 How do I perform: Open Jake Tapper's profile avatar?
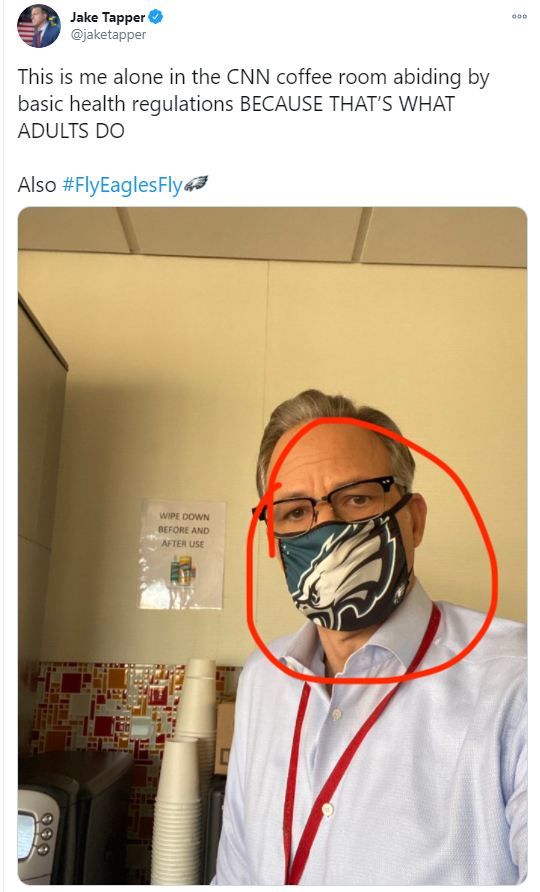click(39, 26)
